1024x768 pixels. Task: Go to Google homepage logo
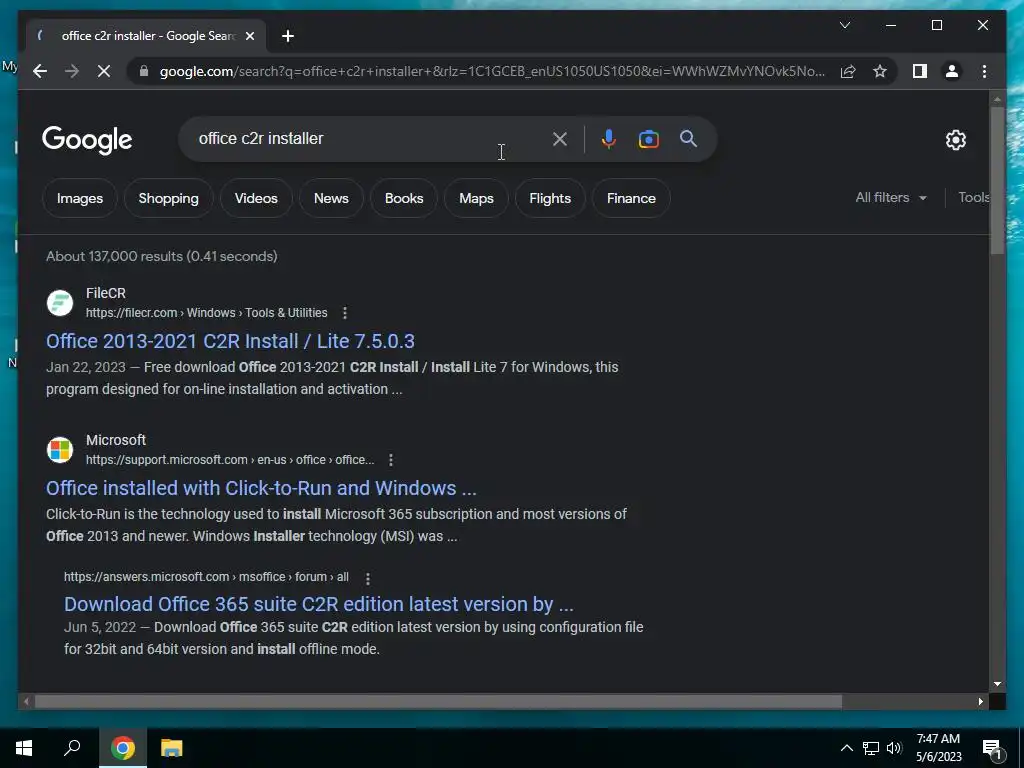(x=87, y=140)
